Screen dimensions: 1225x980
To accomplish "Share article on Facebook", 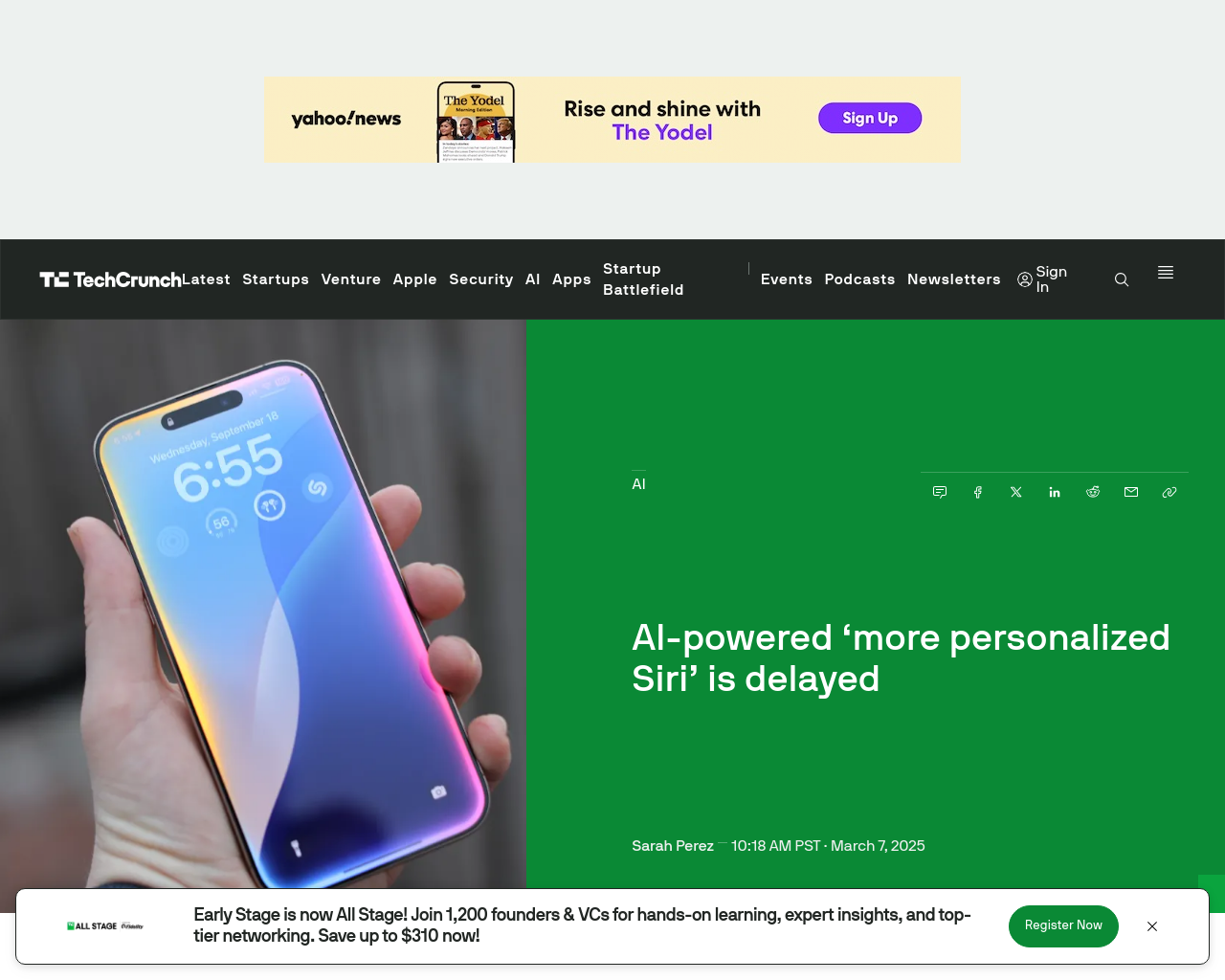I will pyautogui.click(x=978, y=492).
